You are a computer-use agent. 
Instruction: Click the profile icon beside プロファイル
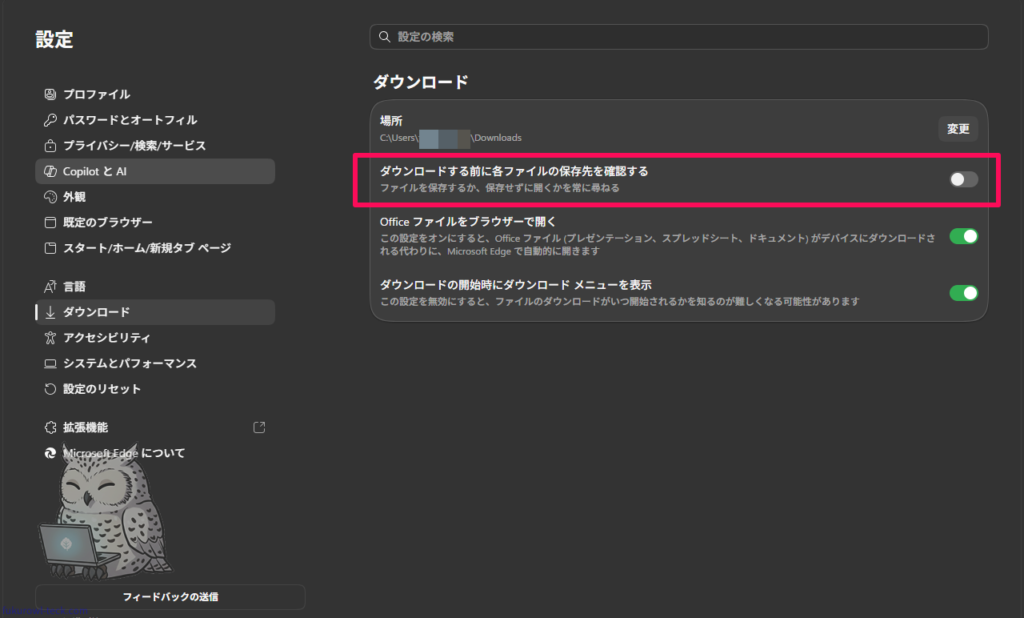[50, 94]
